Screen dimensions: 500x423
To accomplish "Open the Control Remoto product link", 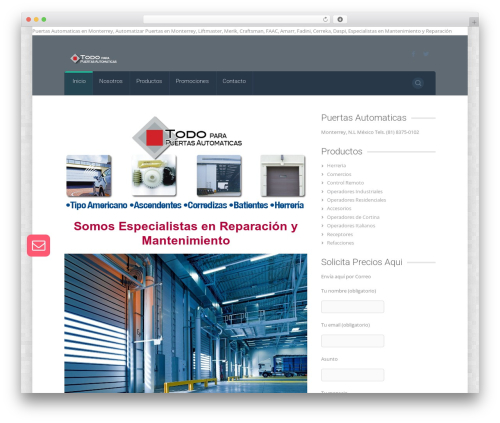I will pos(345,183).
